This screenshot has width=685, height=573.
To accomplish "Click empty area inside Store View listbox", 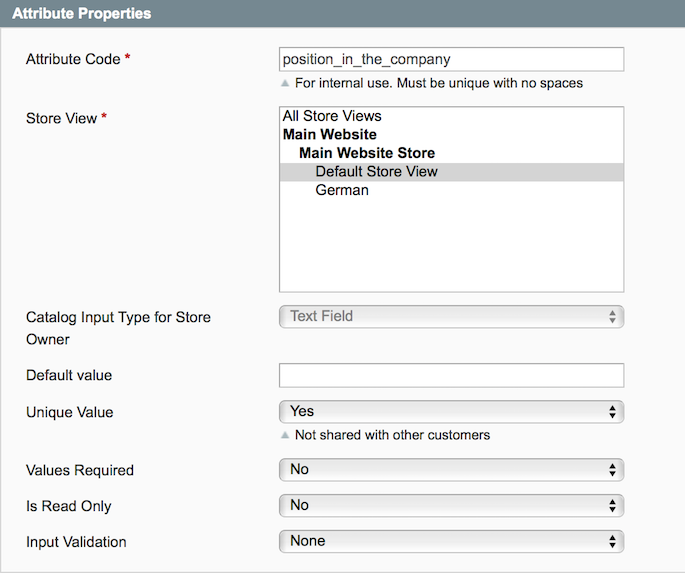I will (451, 250).
